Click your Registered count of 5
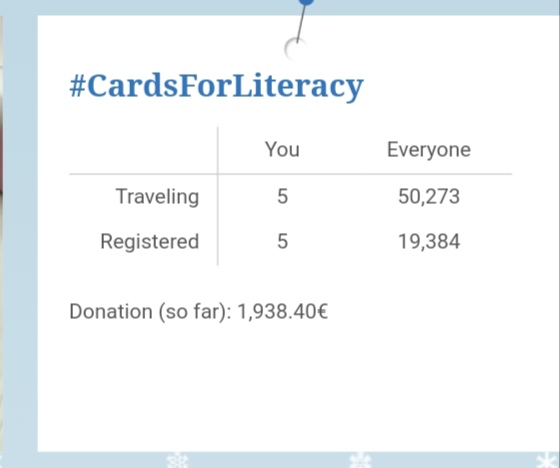 tap(282, 242)
